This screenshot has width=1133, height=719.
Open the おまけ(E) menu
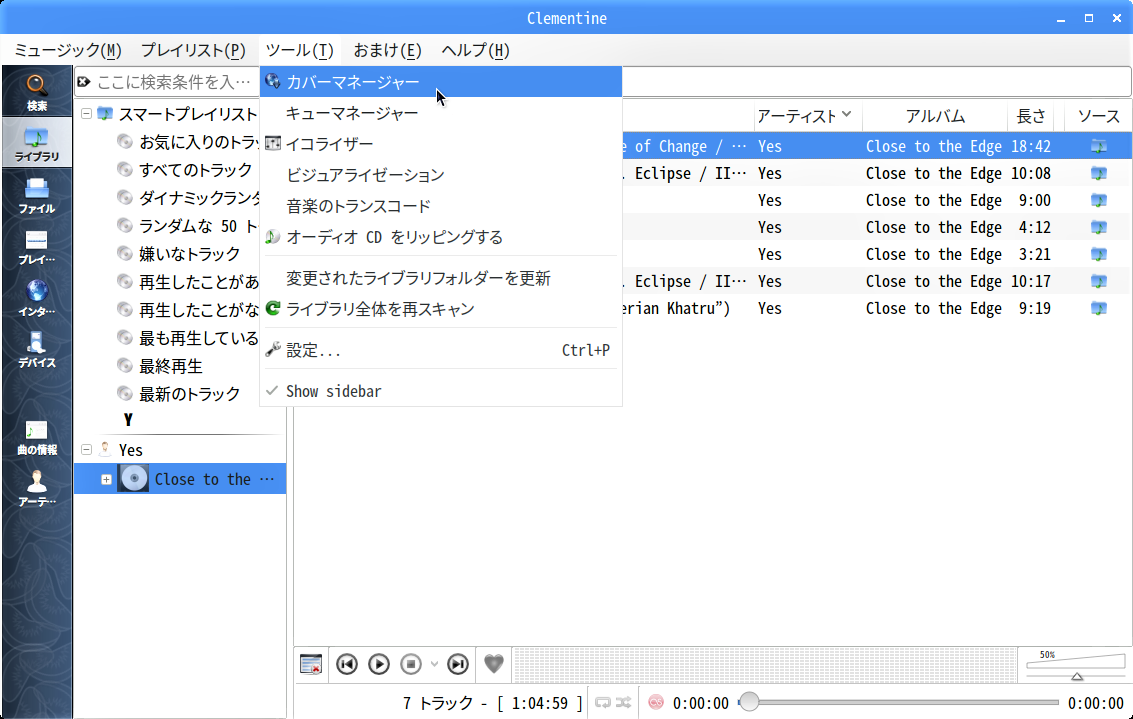coord(387,51)
